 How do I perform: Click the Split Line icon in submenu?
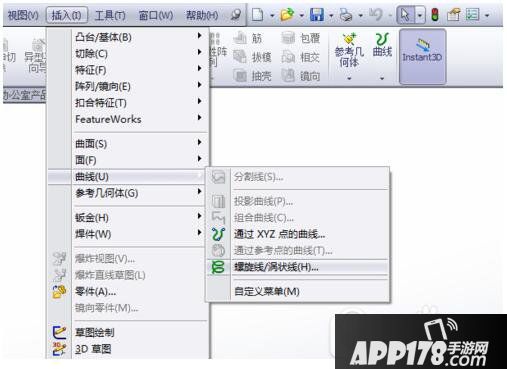pos(218,177)
